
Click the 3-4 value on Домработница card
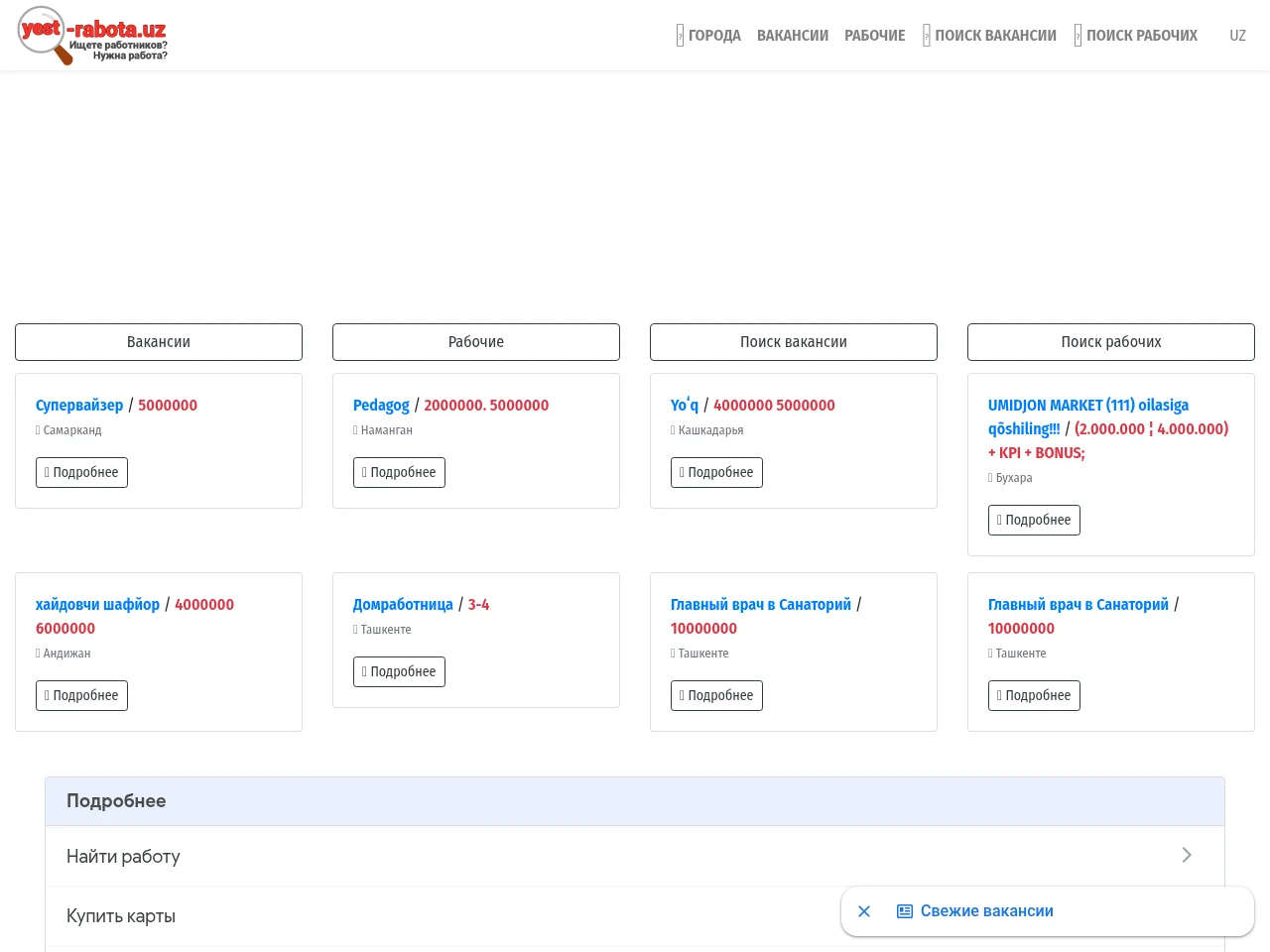pos(478,605)
